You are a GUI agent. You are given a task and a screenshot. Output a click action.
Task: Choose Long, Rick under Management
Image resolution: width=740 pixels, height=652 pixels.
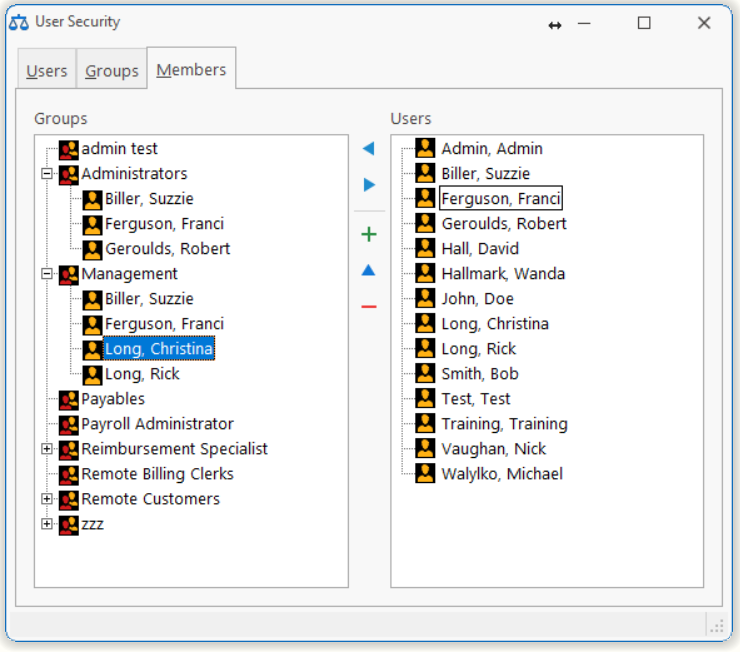pos(142,374)
